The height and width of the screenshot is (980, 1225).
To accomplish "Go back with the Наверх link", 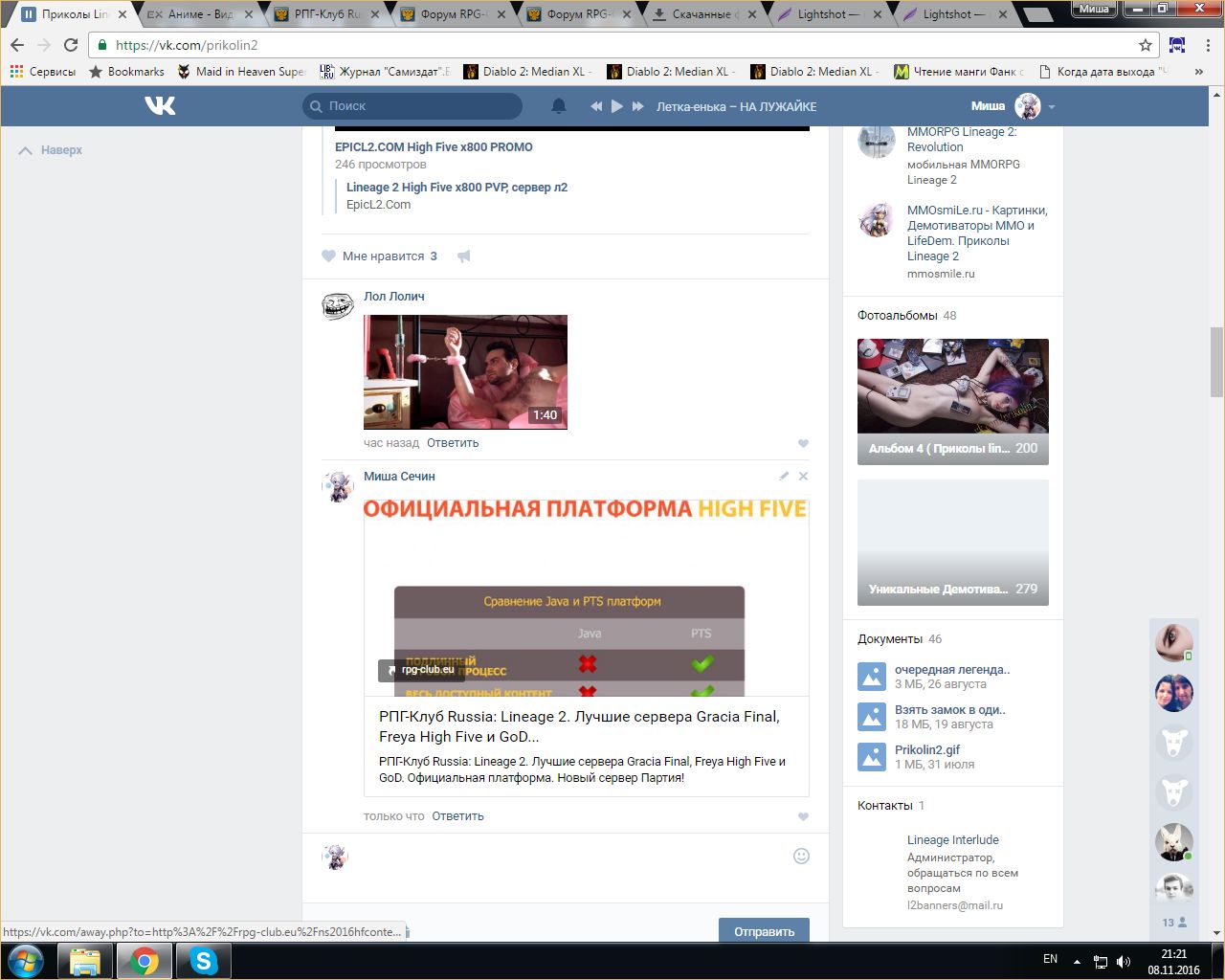I will click(52, 150).
